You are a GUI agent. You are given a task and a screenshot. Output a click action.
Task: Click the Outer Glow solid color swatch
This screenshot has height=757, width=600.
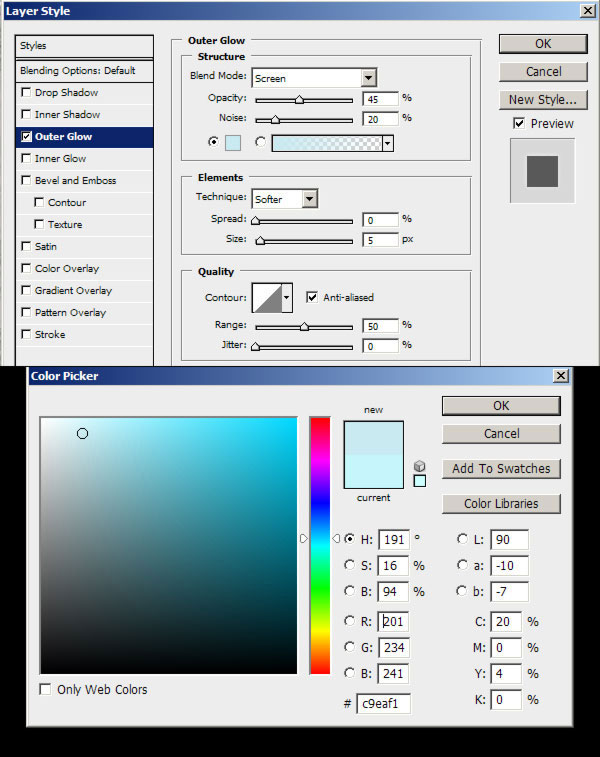[231, 143]
